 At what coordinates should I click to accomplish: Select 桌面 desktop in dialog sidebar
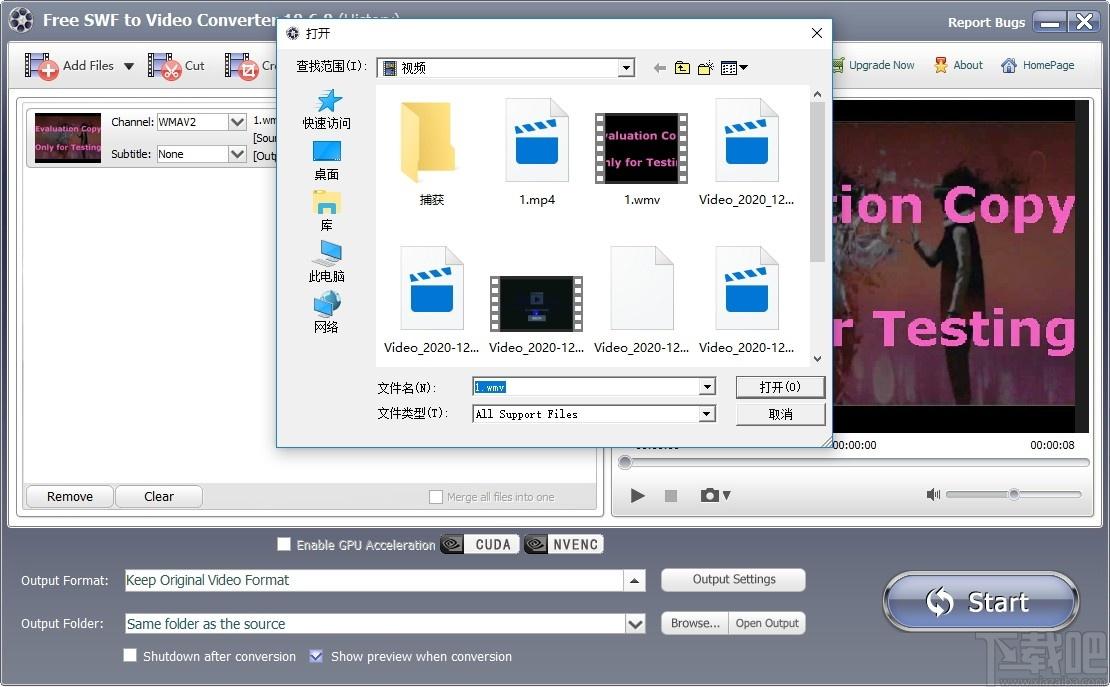pyautogui.click(x=326, y=161)
